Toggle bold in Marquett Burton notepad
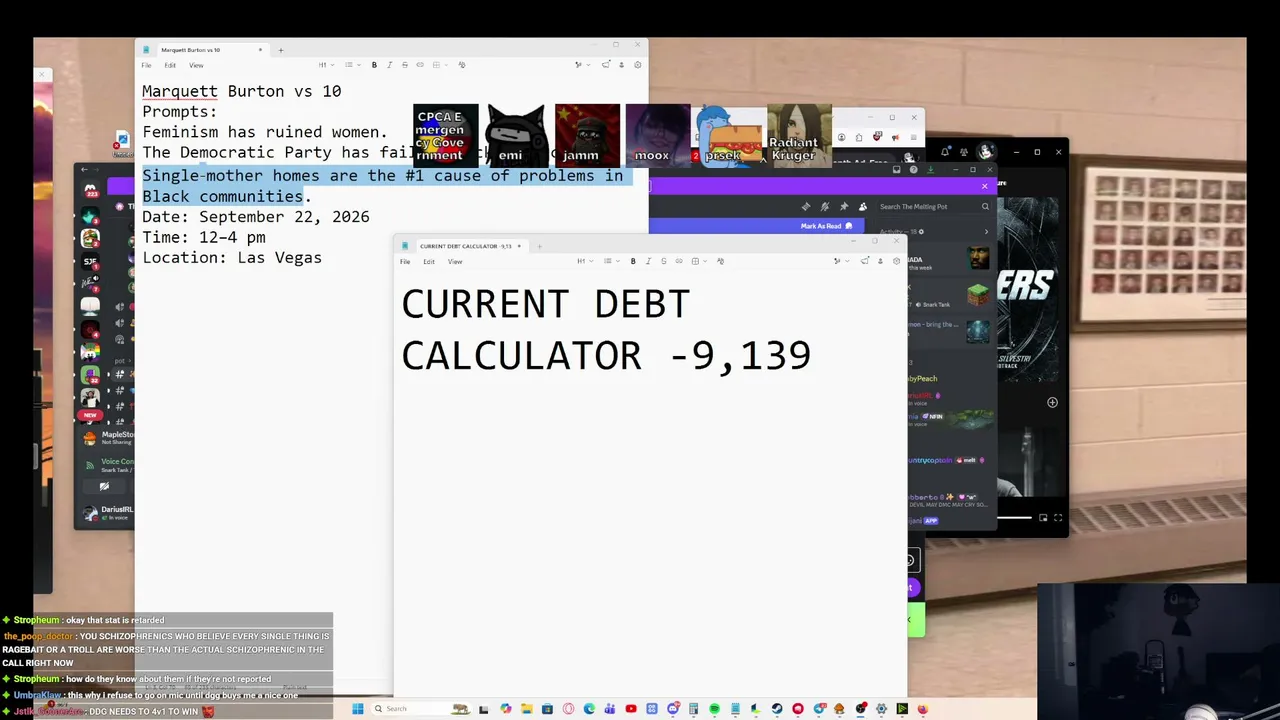The width and height of the screenshot is (1280, 720). point(374,65)
